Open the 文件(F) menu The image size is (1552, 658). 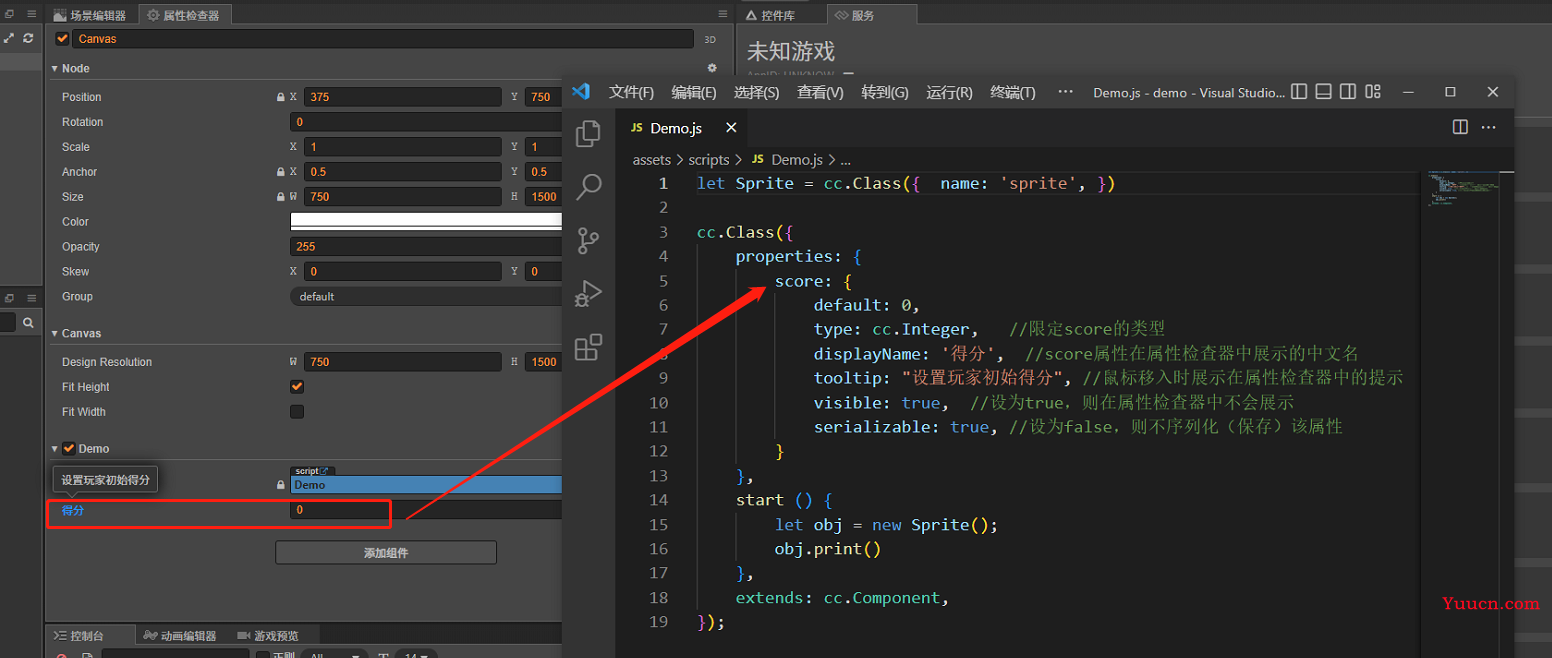pyautogui.click(x=631, y=92)
